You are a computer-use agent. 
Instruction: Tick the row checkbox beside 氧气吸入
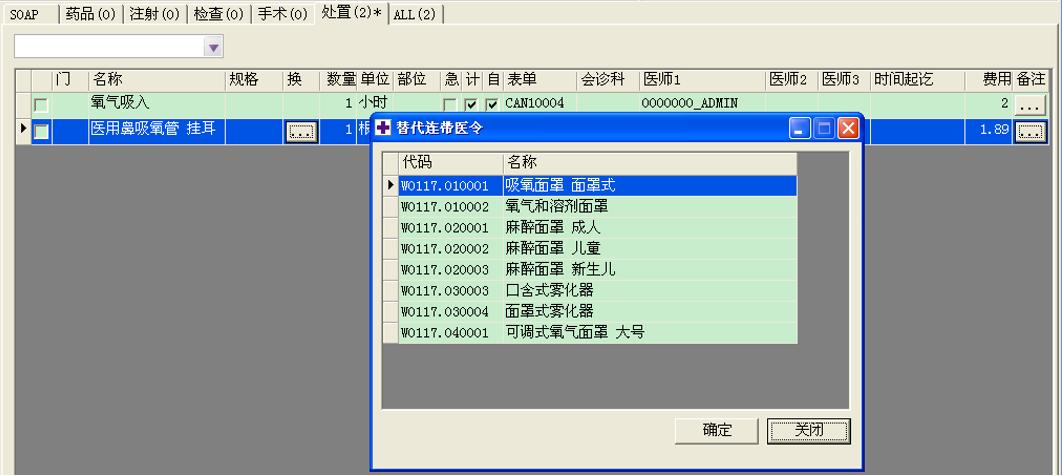[x=41, y=105]
